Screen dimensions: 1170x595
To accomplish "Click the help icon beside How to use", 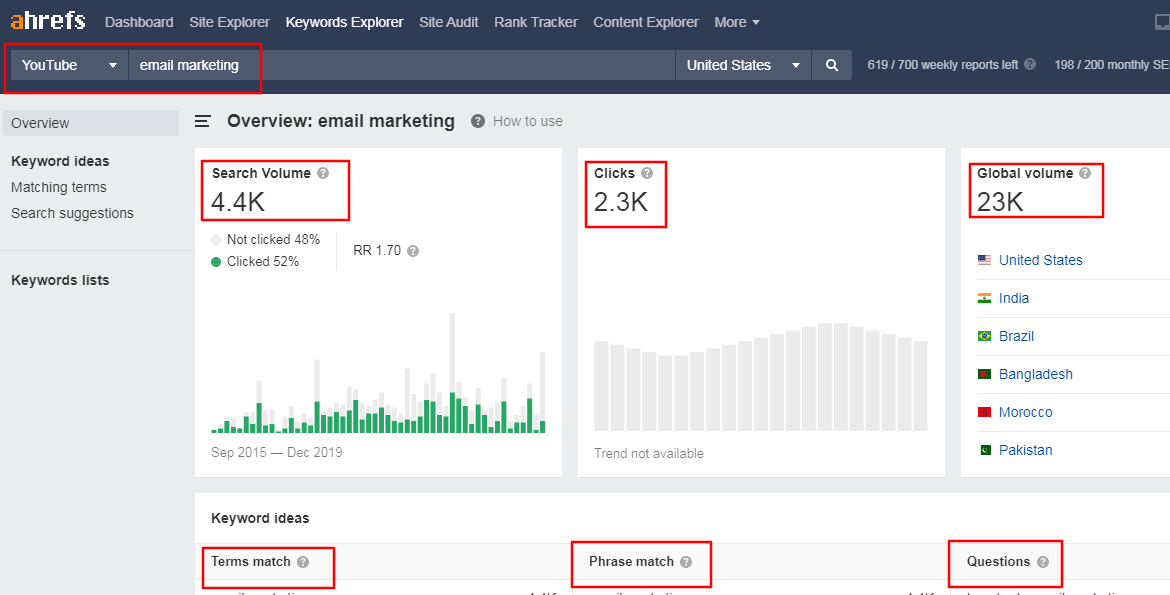I will click(478, 121).
